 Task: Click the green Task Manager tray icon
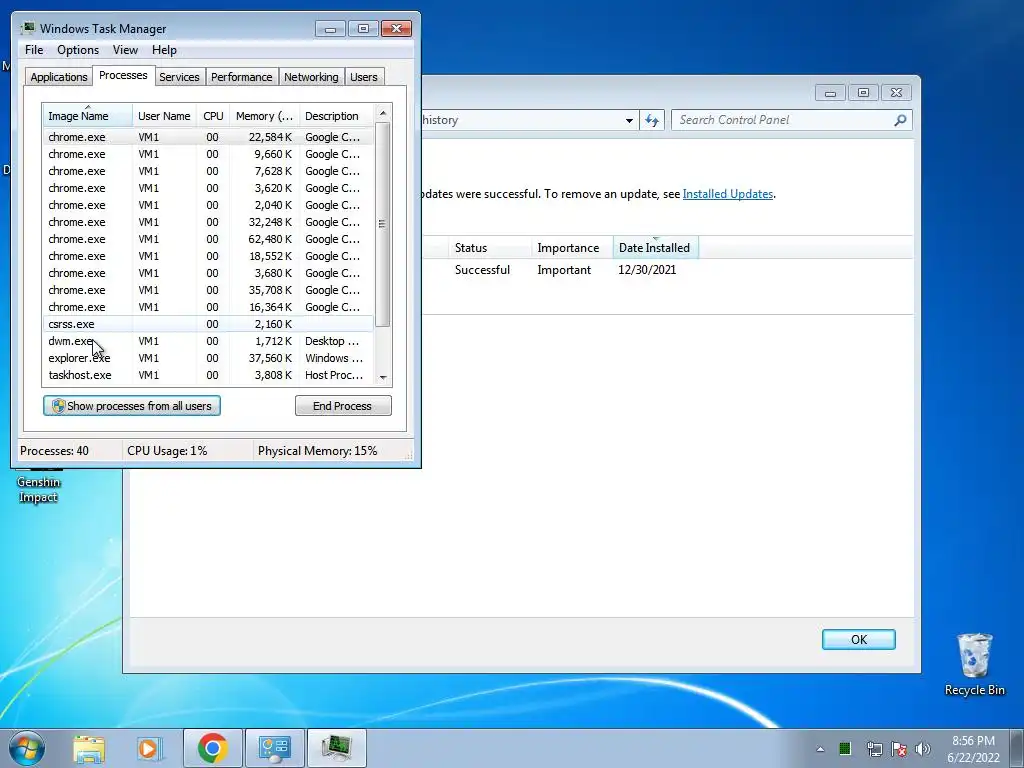point(845,748)
